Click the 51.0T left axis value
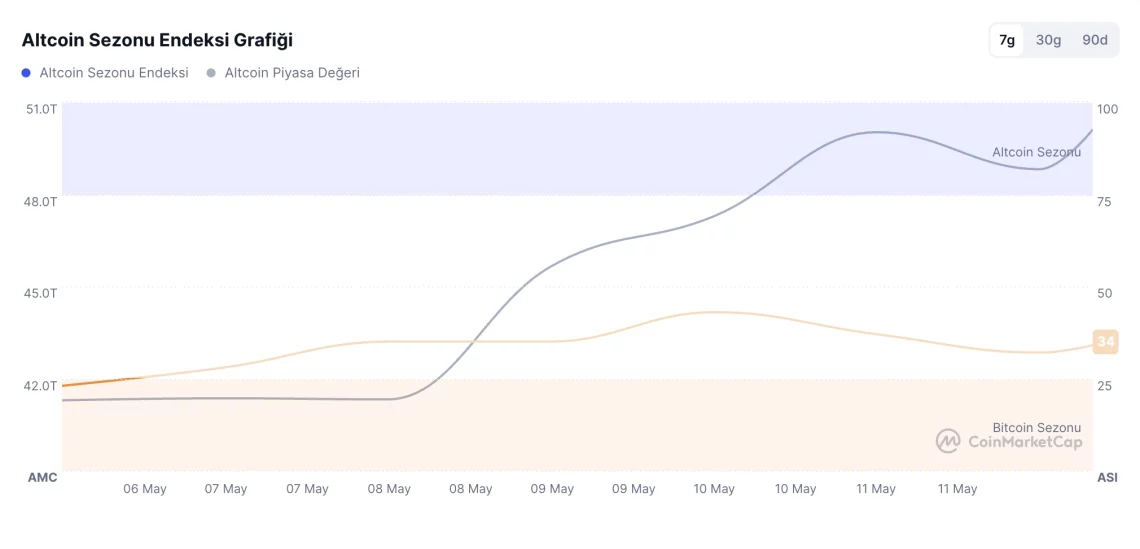 pos(42,109)
